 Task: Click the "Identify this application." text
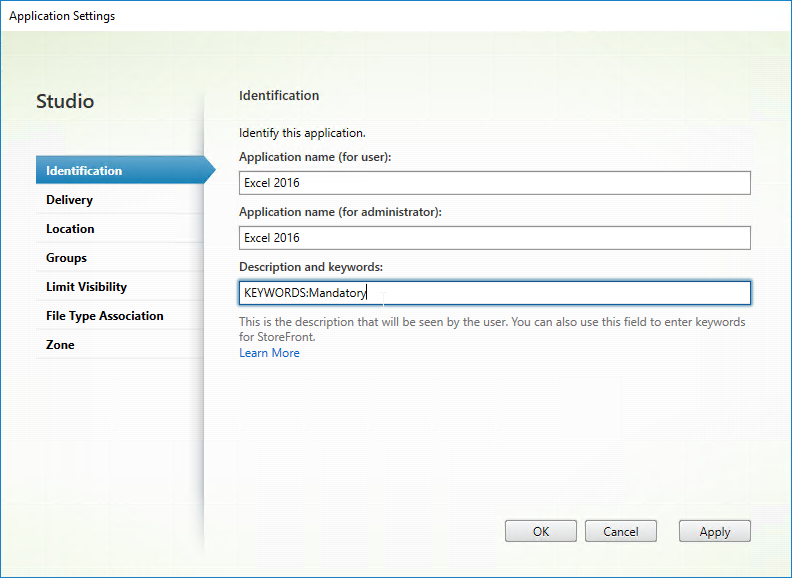tap(302, 133)
